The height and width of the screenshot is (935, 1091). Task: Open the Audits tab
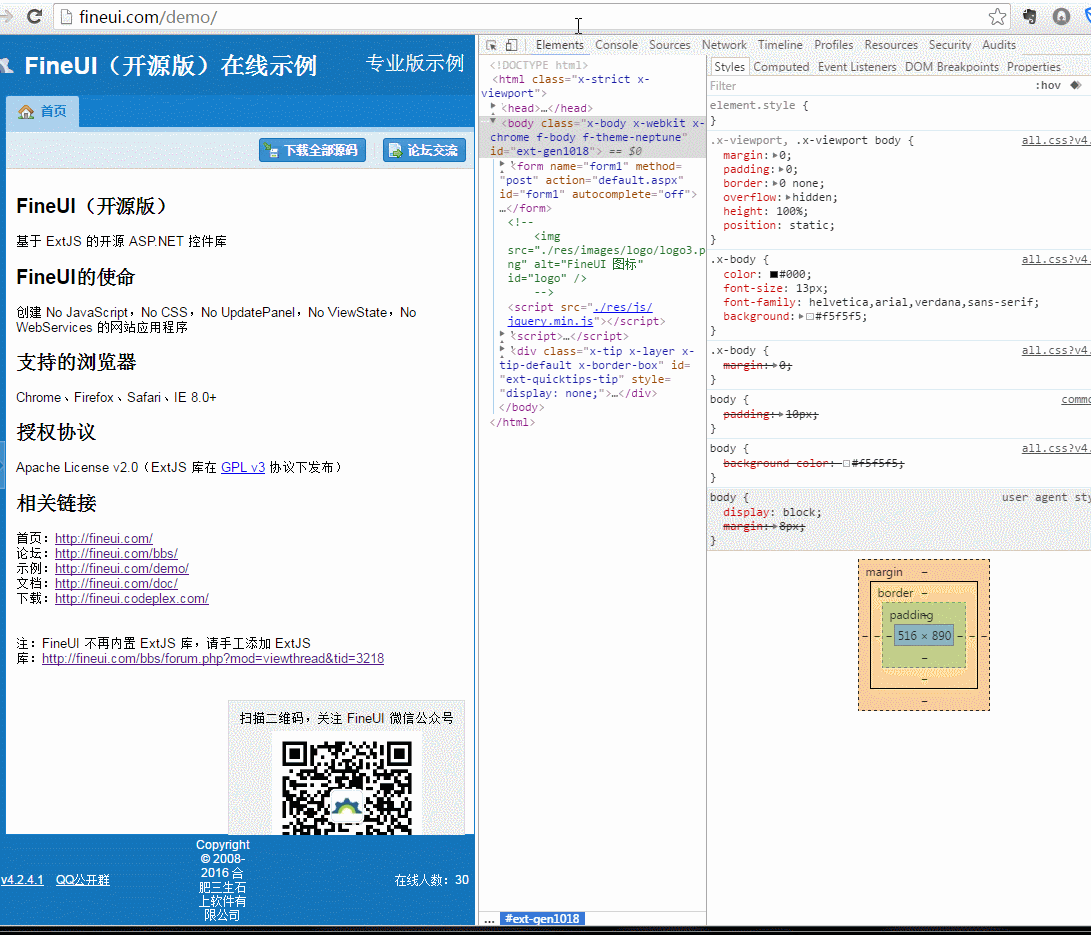pos(998,45)
